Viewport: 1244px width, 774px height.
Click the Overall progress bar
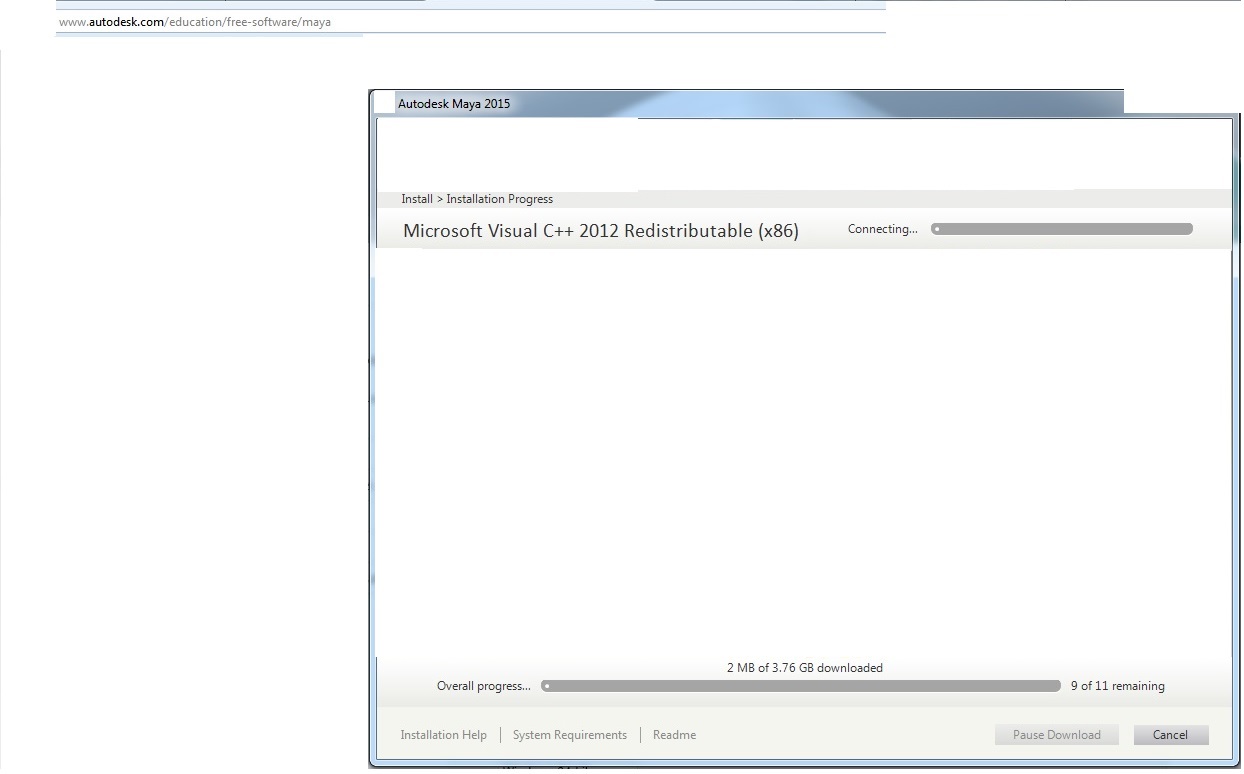pyautogui.click(x=801, y=686)
